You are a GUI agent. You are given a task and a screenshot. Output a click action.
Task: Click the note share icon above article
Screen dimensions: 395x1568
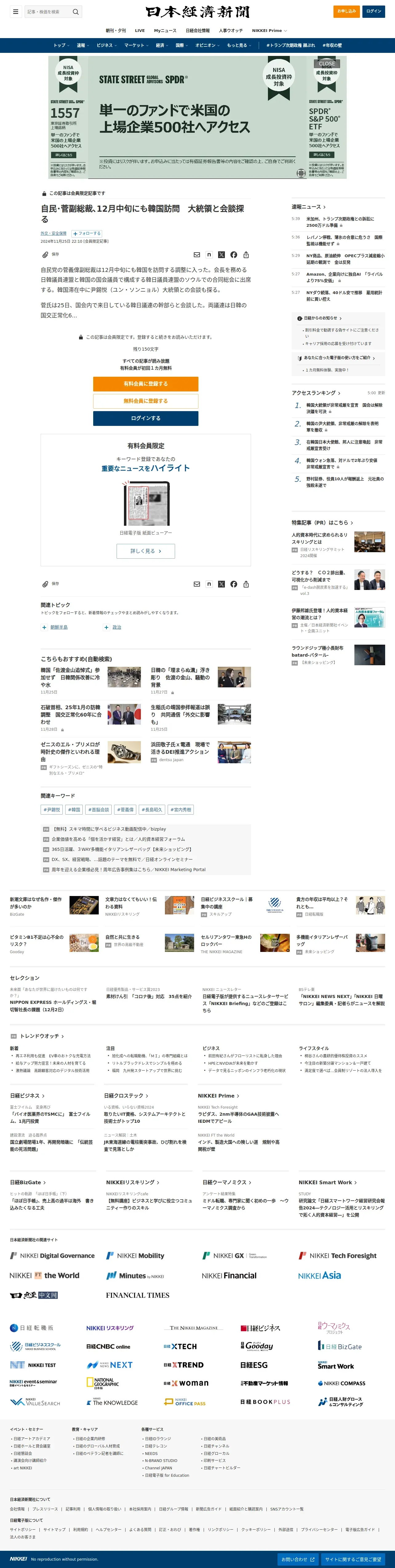[209, 254]
